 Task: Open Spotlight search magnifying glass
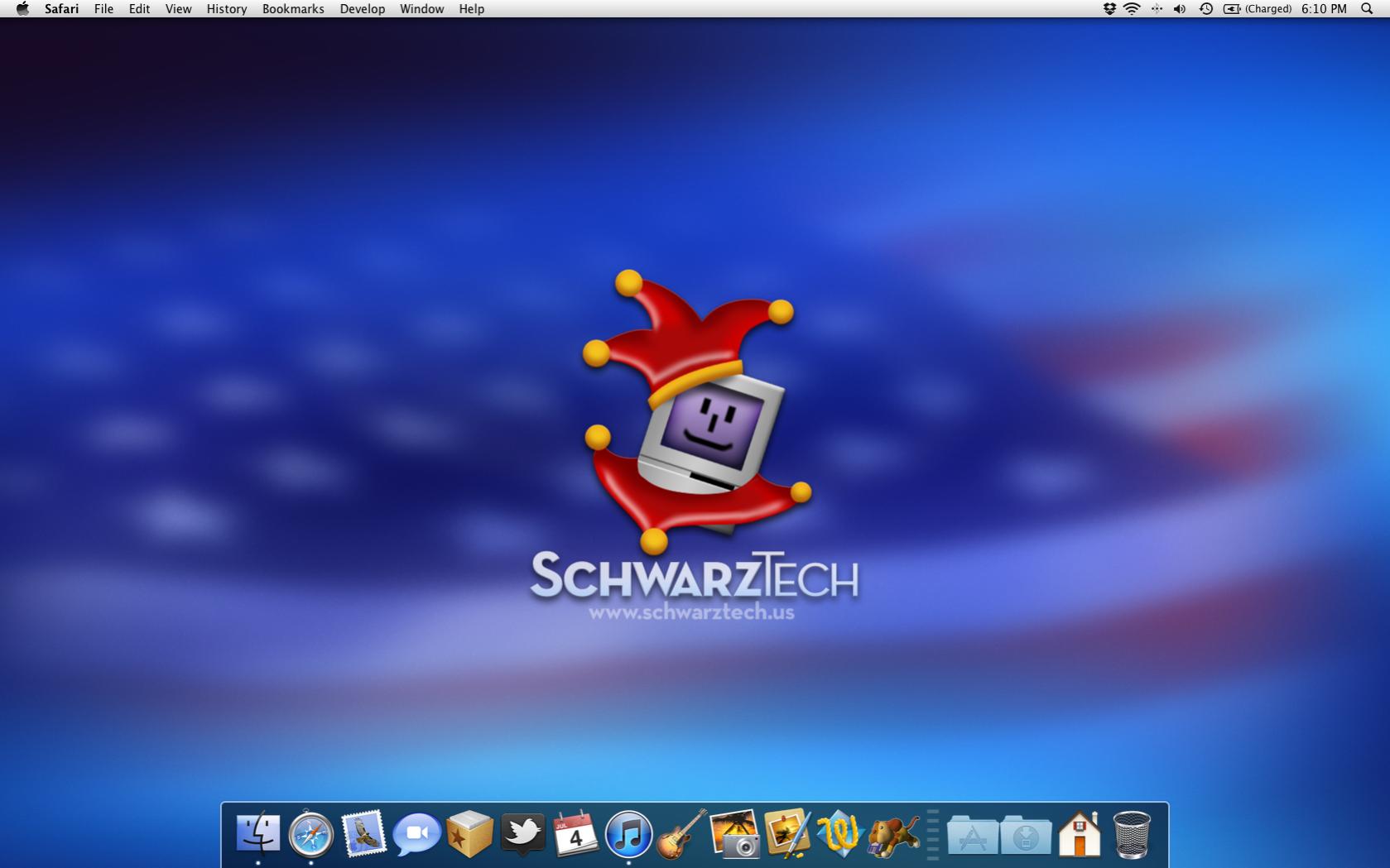pyautogui.click(x=1367, y=9)
